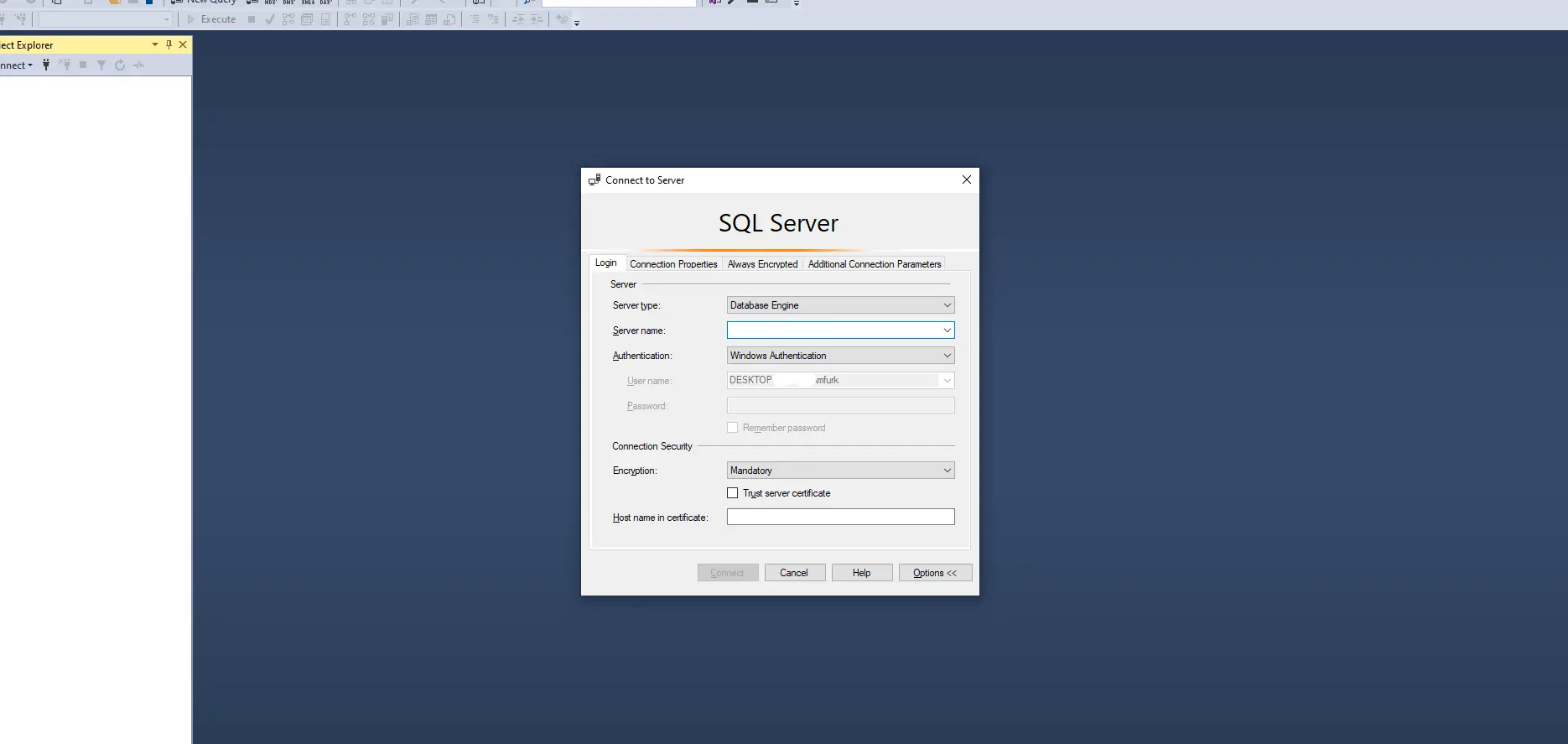
Task: Click the SQL Server heading text
Action: pyautogui.click(x=778, y=223)
